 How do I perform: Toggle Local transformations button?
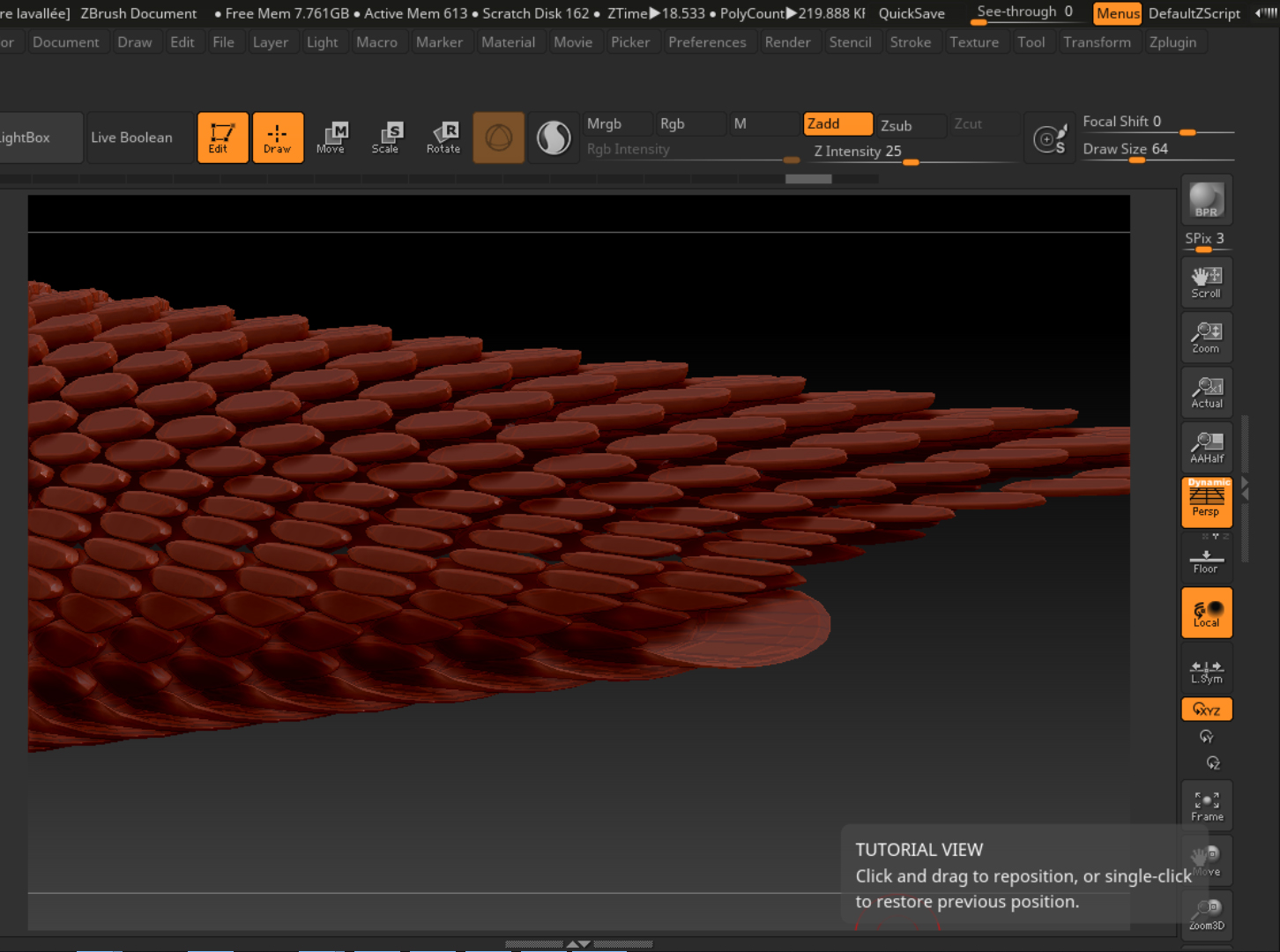tap(1207, 613)
